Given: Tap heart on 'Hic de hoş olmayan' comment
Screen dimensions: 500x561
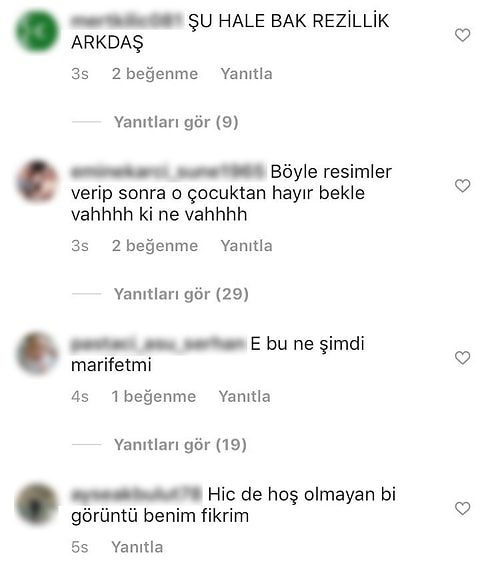Looking at the screenshot, I should point(462,508).
